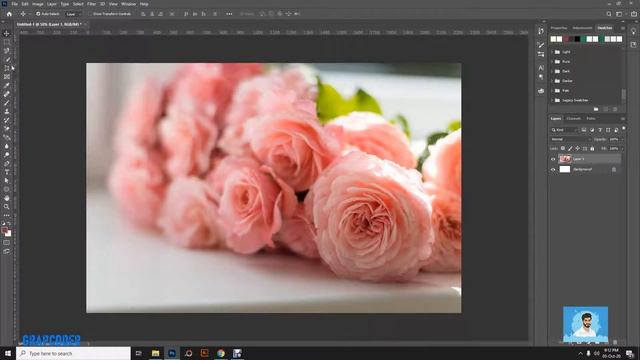This screenshot has height=360, width=640.
Task: Hide the Background layer eye icon
Action: [x=553, y=169]
